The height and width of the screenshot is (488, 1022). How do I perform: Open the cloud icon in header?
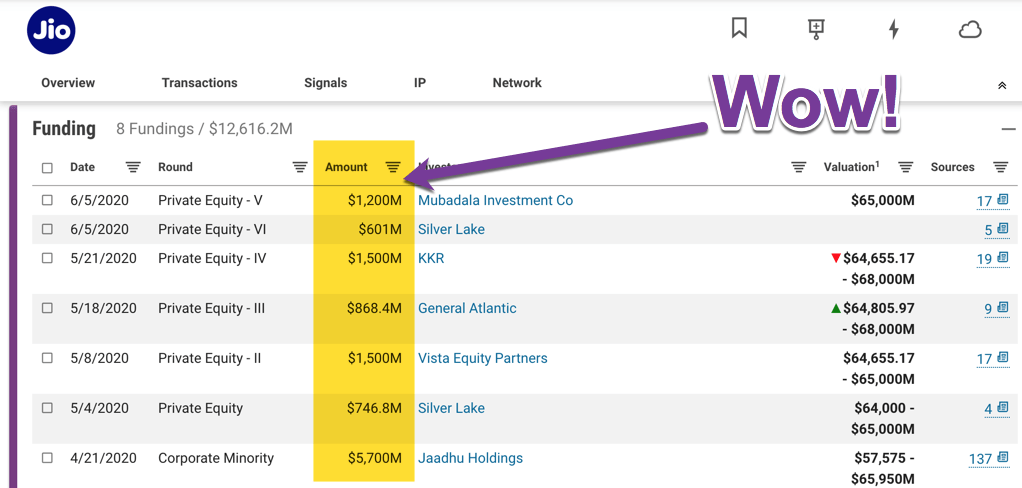970,29
